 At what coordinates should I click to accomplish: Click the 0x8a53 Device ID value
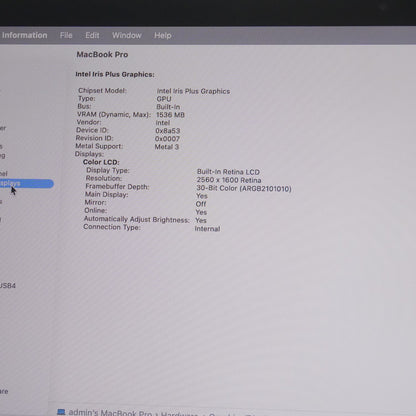(x=167, y=131)
